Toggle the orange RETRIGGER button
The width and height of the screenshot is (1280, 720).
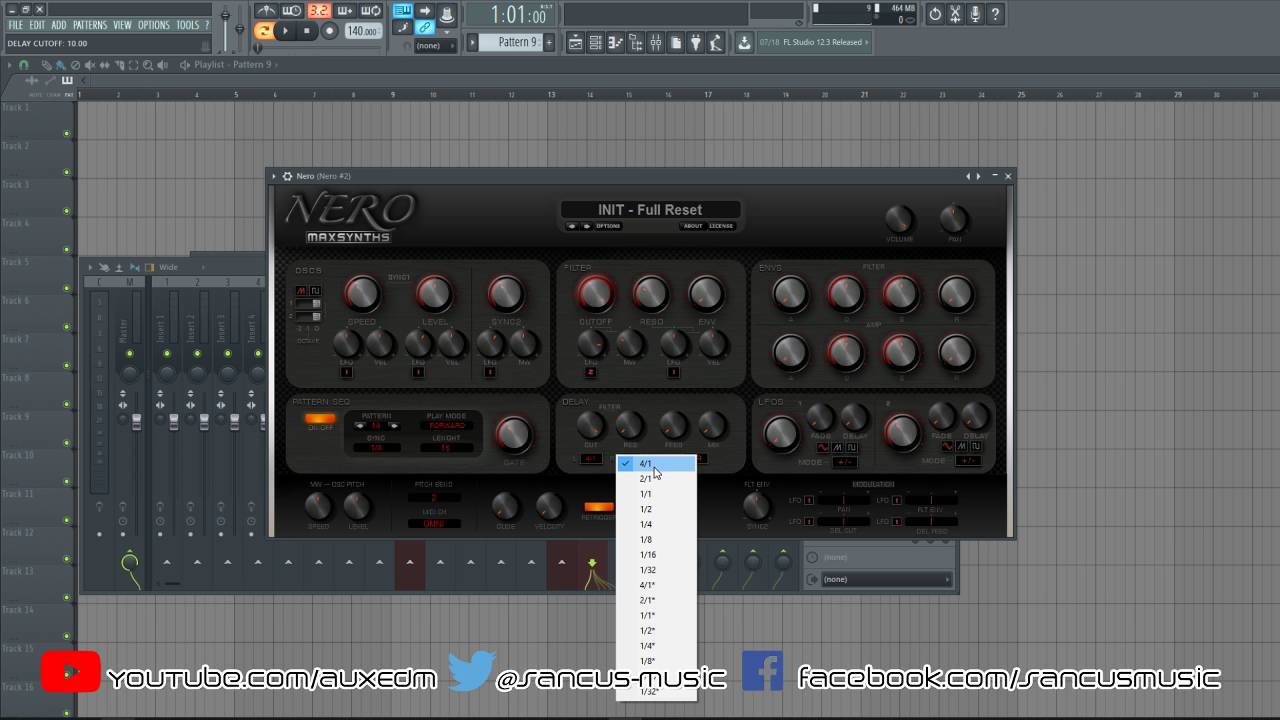[598, 507]
